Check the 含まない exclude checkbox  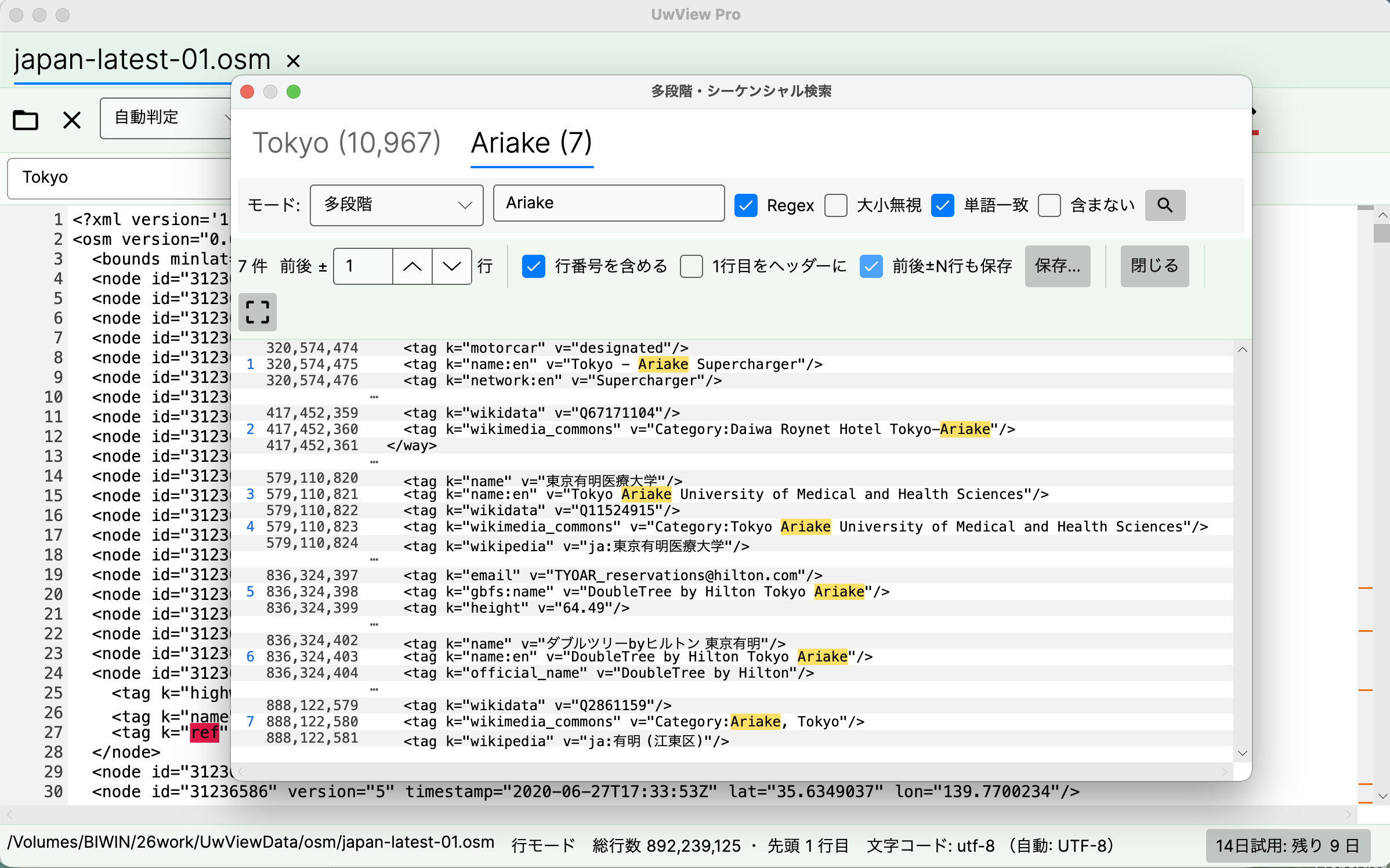1049,205
